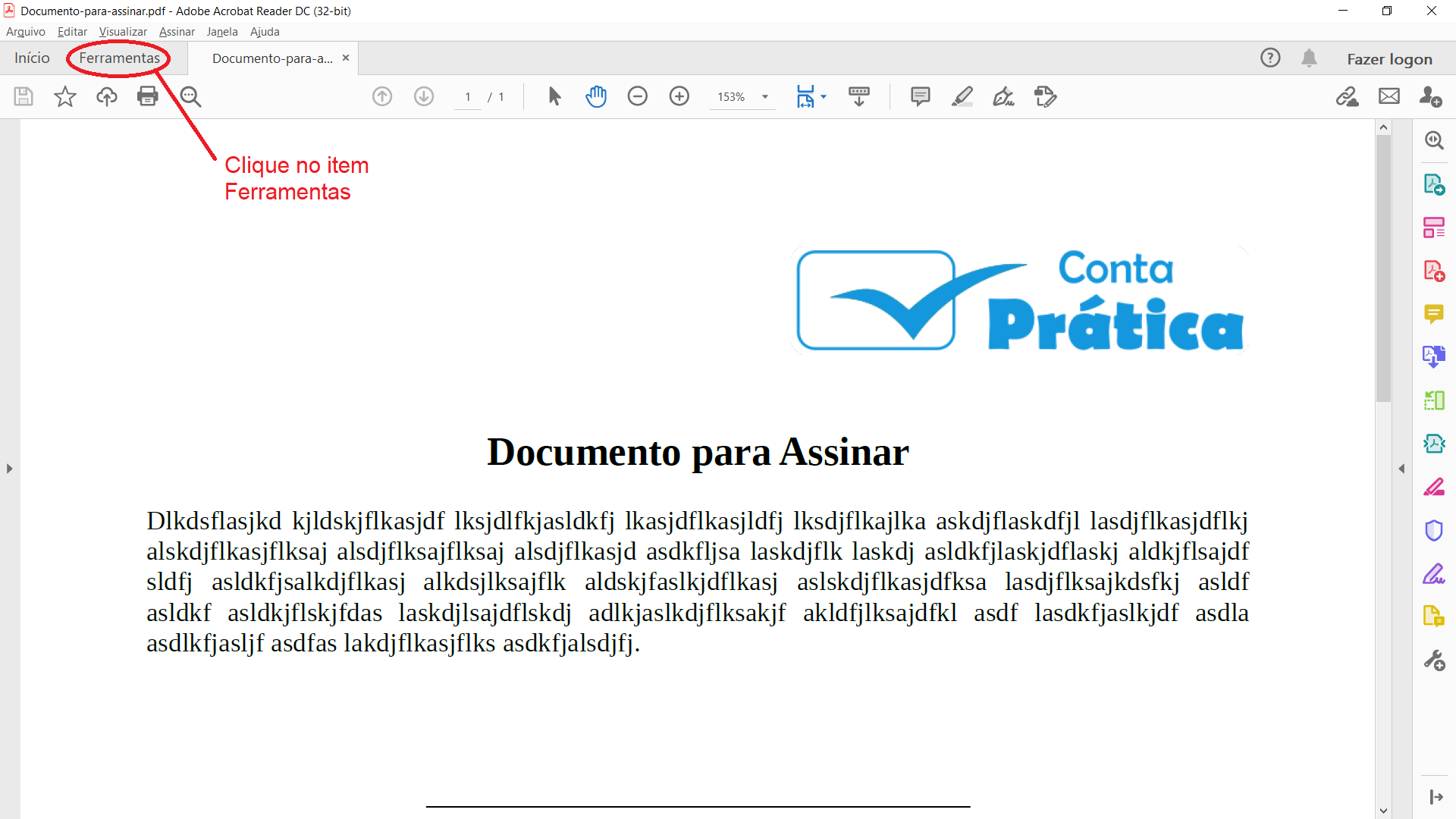Open green Compress PDF tool in right pane
Viewport: 1456px width, 819px height.
[x=1434, y=400]
